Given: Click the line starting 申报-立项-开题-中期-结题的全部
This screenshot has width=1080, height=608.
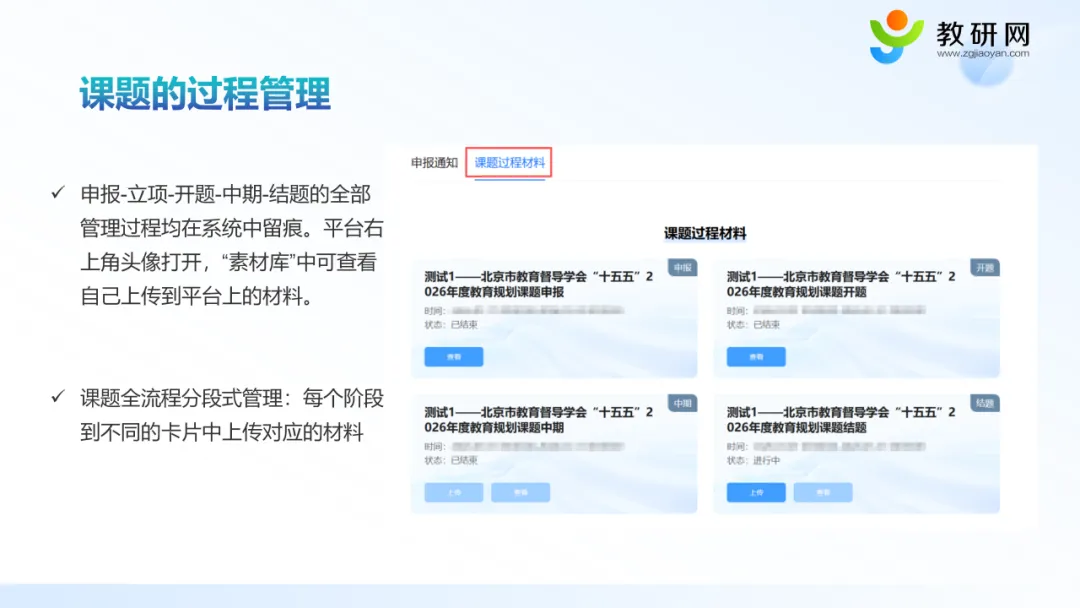Looking at the screenshot, I should [225, 194].
